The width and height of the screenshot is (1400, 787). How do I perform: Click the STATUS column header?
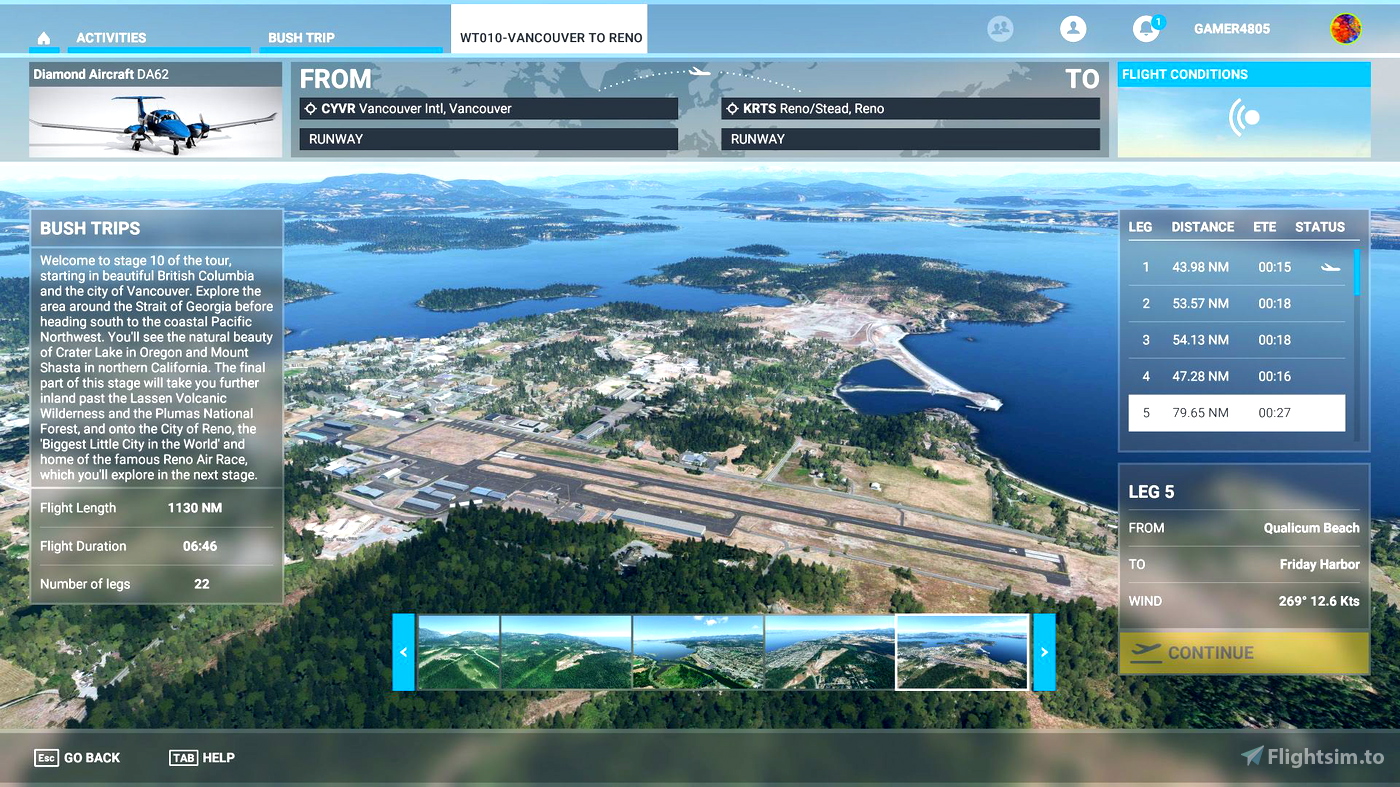1320,227
